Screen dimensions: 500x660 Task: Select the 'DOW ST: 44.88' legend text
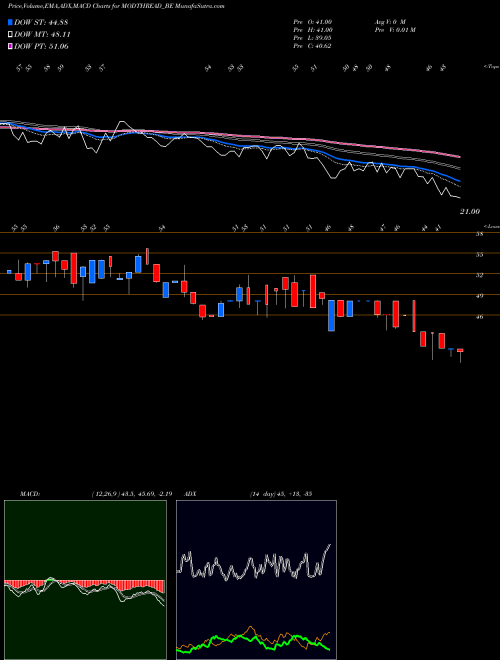(41, 22)
